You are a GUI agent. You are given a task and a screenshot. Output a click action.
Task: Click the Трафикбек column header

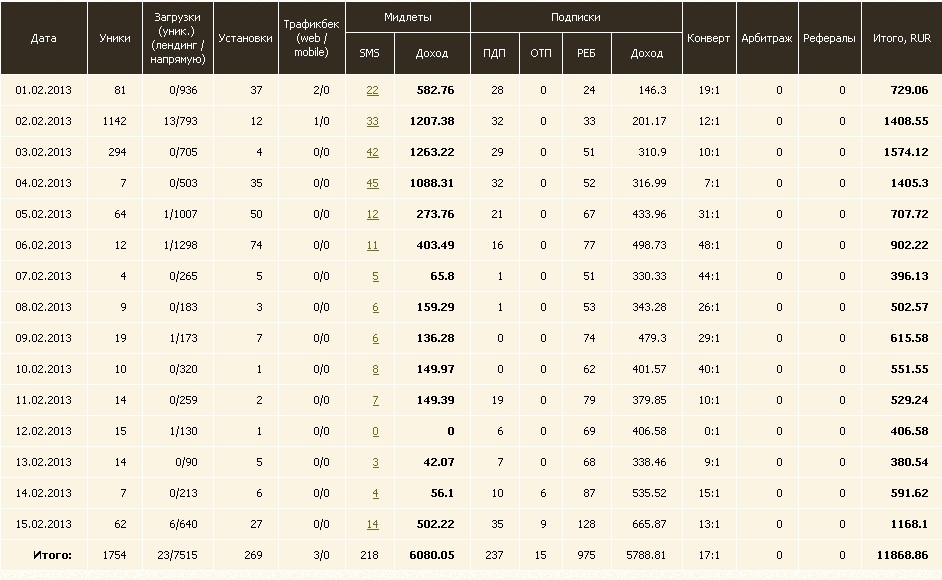(x=311, y=38)
